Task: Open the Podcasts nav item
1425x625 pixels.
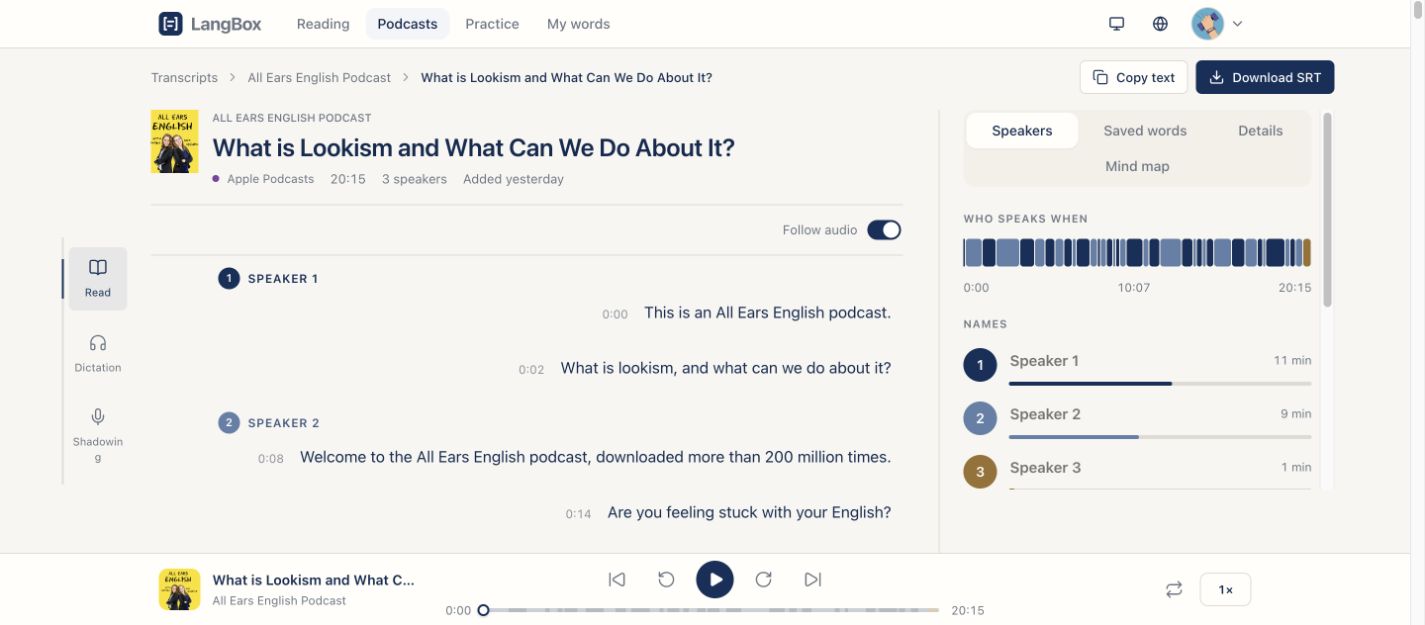Action: [407, 24]
